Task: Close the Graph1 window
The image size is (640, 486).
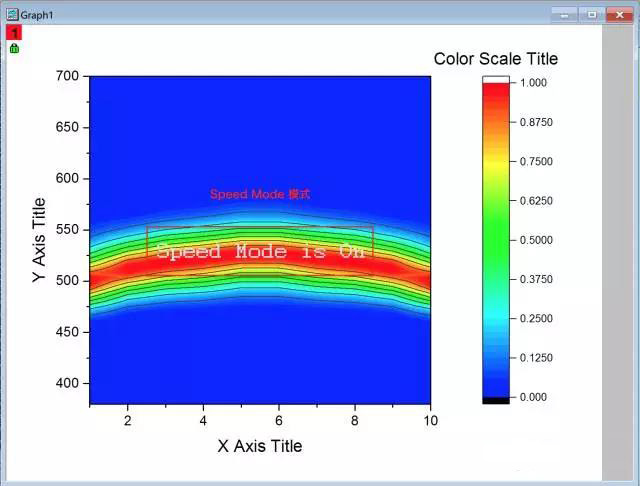Action: 620,15
